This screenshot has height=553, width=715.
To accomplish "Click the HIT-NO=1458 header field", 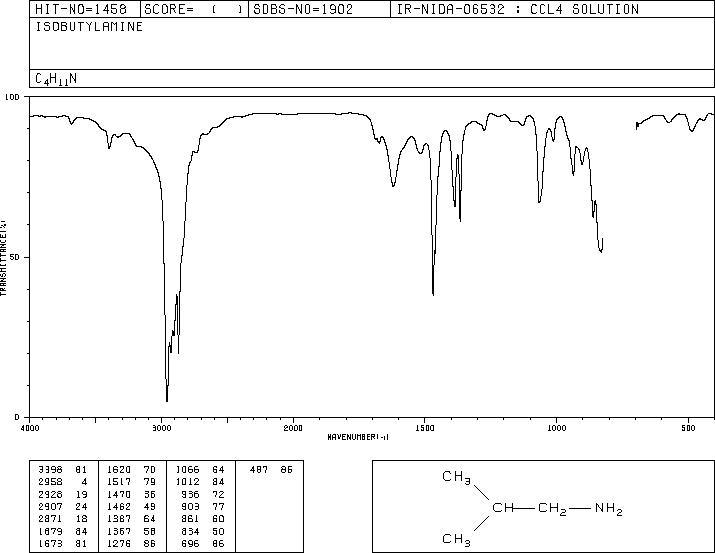I will (x=81, y=9).
